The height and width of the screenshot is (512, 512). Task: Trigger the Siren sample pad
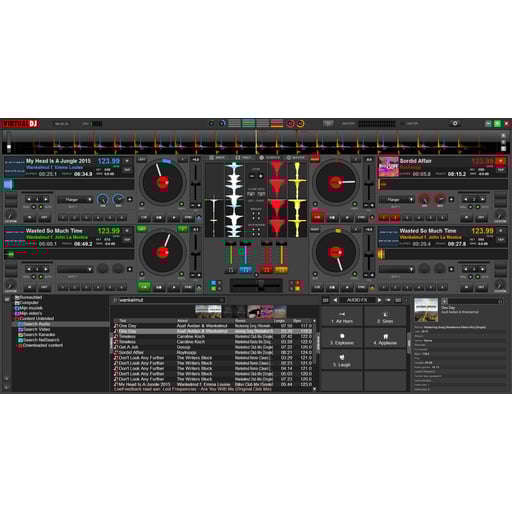click(x=385, y=317)
